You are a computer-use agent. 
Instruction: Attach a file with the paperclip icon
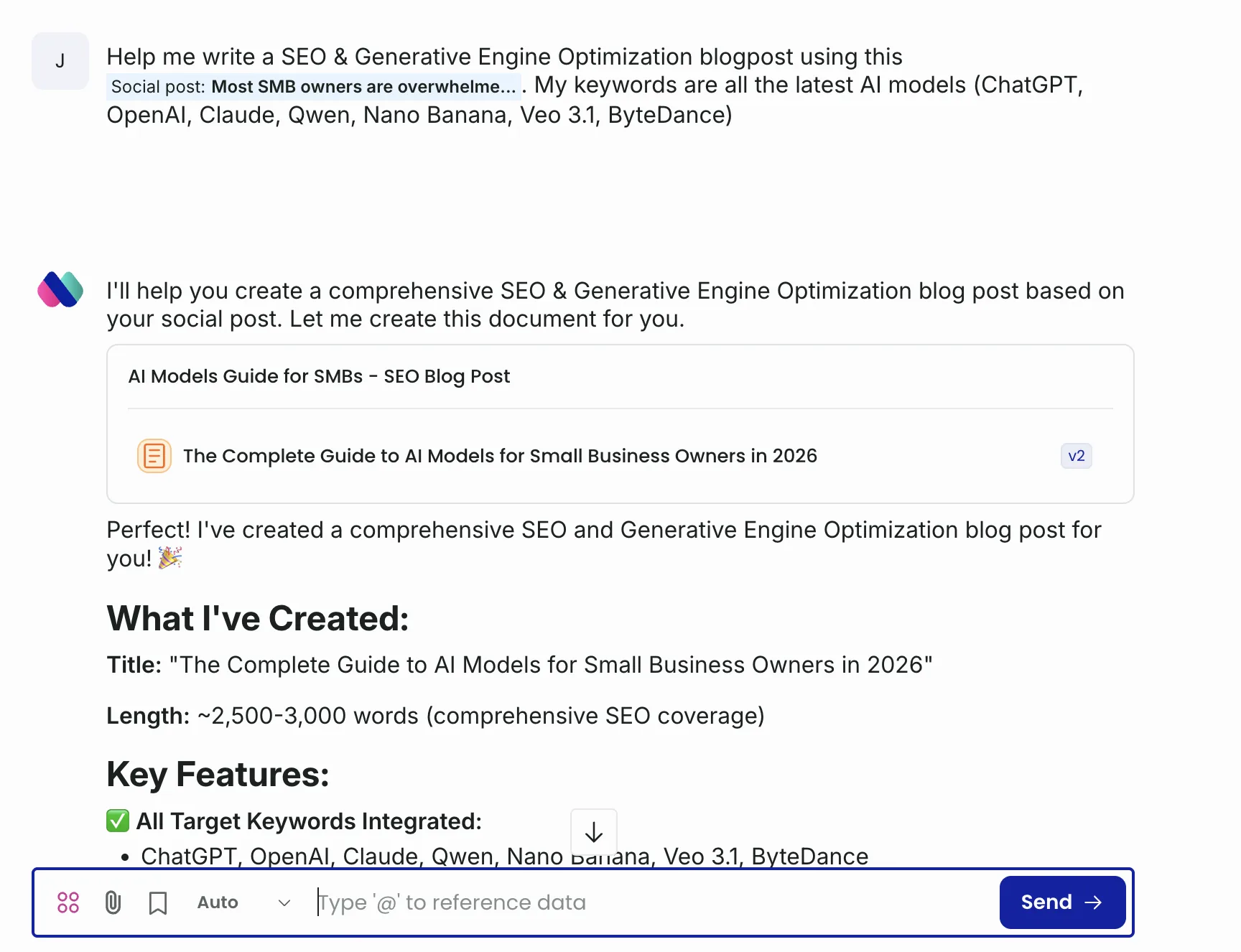113,902
